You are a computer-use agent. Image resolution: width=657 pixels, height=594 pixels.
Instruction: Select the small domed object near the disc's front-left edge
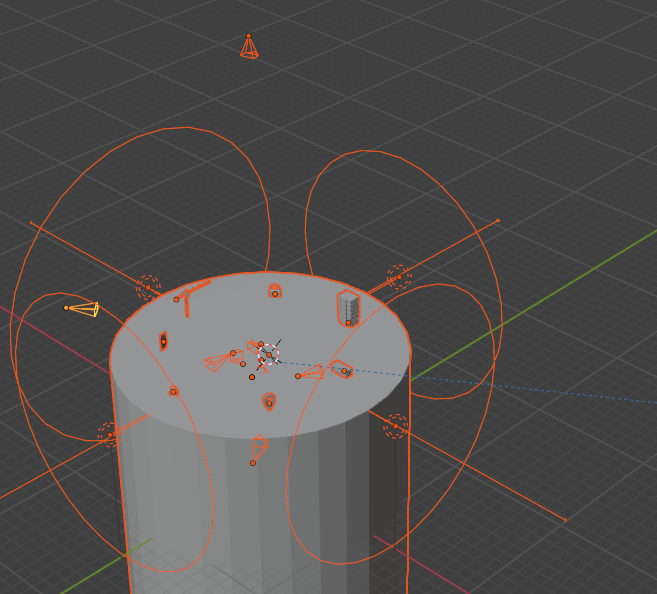pyautogui.click(x=173, y=391)
